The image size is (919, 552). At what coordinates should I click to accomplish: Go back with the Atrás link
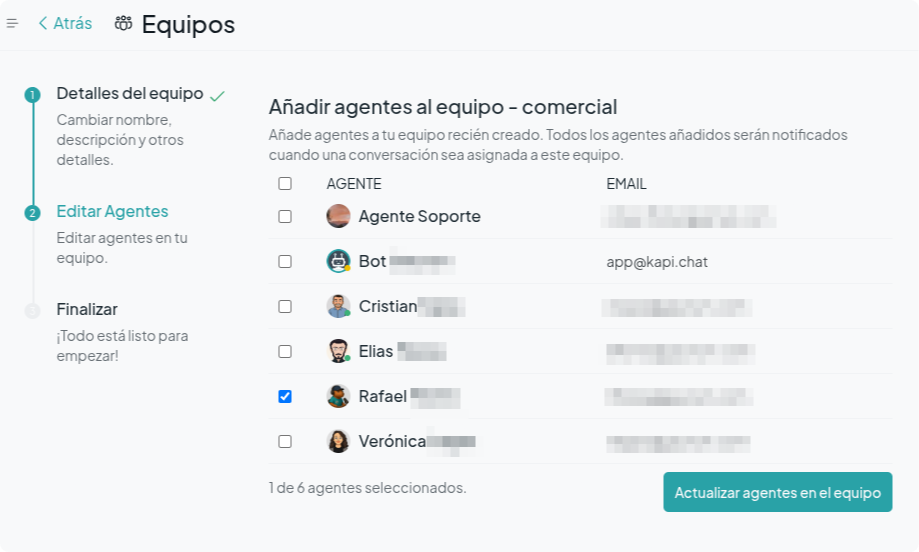pos(65,23)
